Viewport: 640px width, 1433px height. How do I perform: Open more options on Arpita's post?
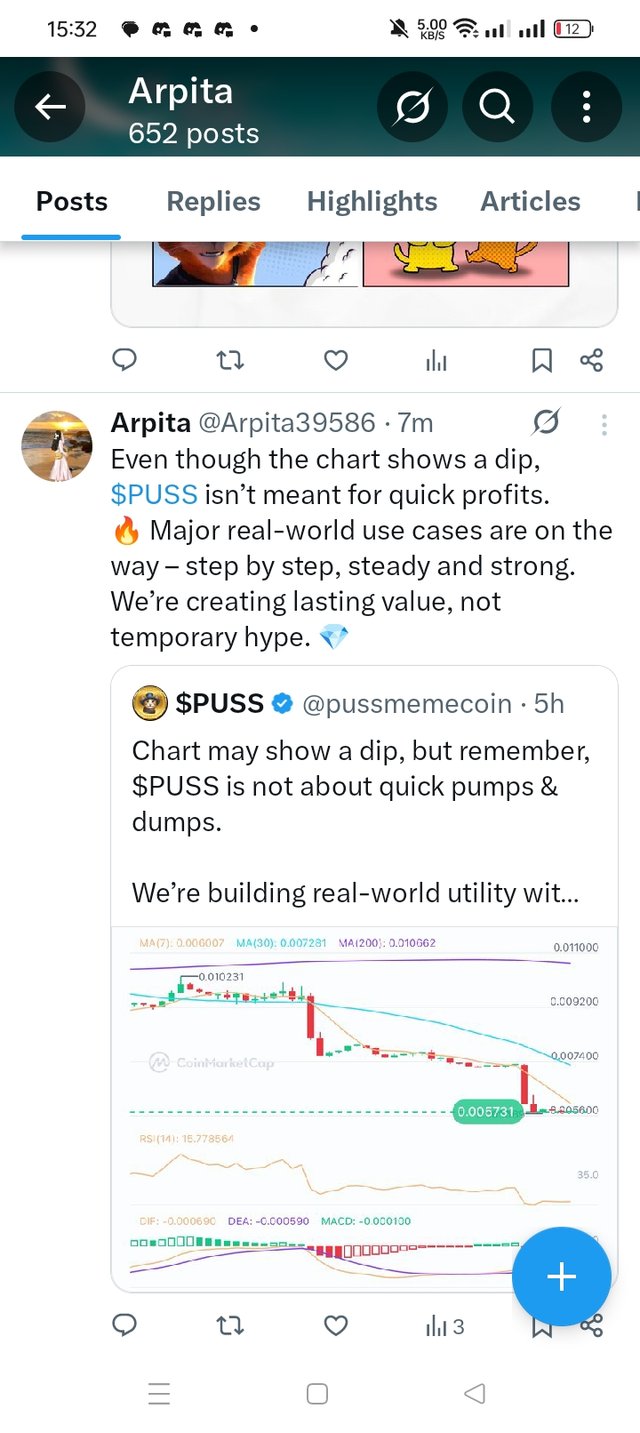coord(604,425)
